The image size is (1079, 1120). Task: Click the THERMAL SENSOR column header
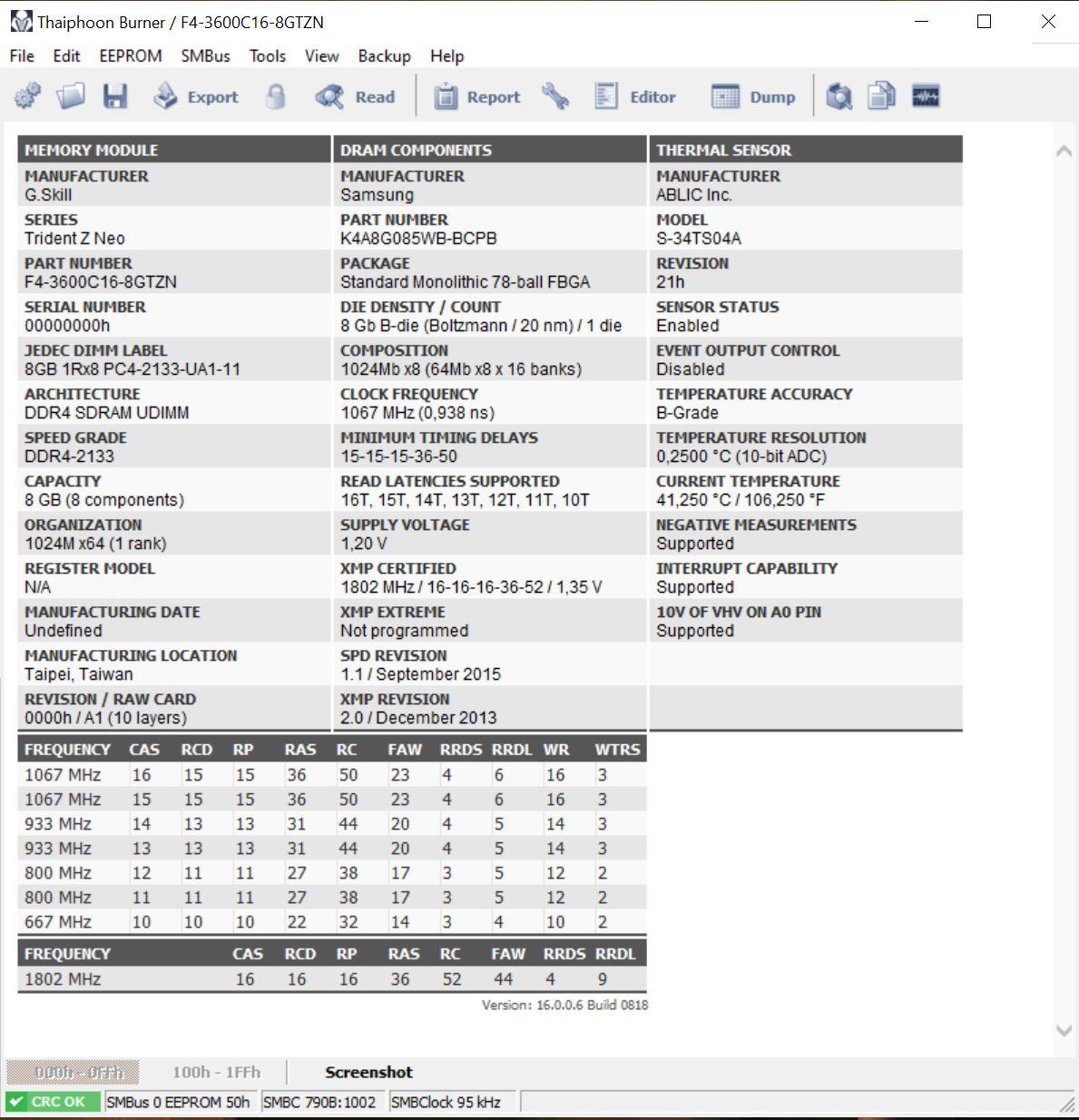coord(806,150)
